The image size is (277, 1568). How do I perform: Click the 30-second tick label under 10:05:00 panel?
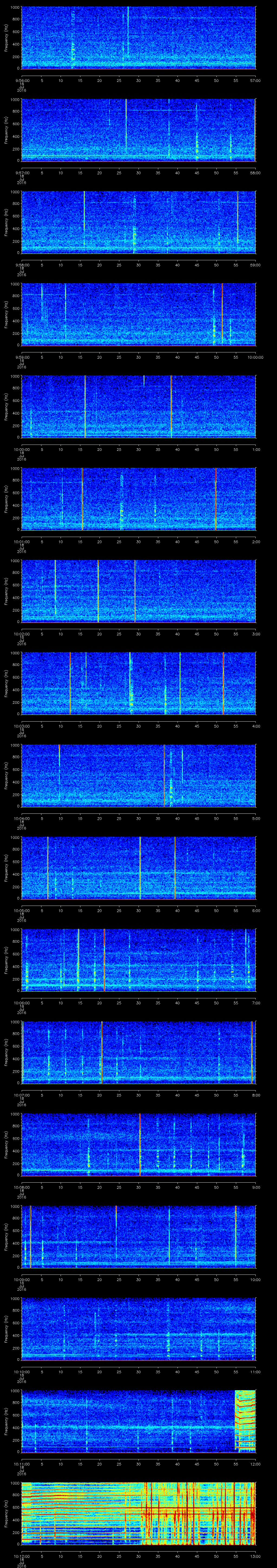point(139,910)
